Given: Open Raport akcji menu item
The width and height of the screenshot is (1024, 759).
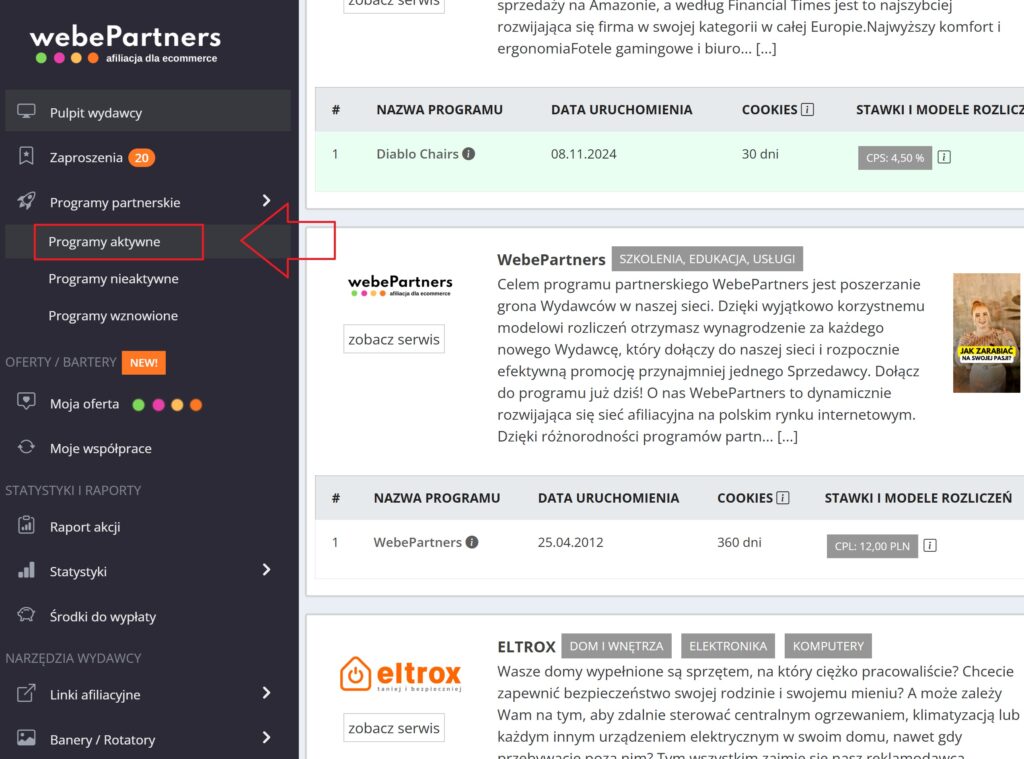Looking at the screenshot, I should pyautogui.click(x=85, y=527).
